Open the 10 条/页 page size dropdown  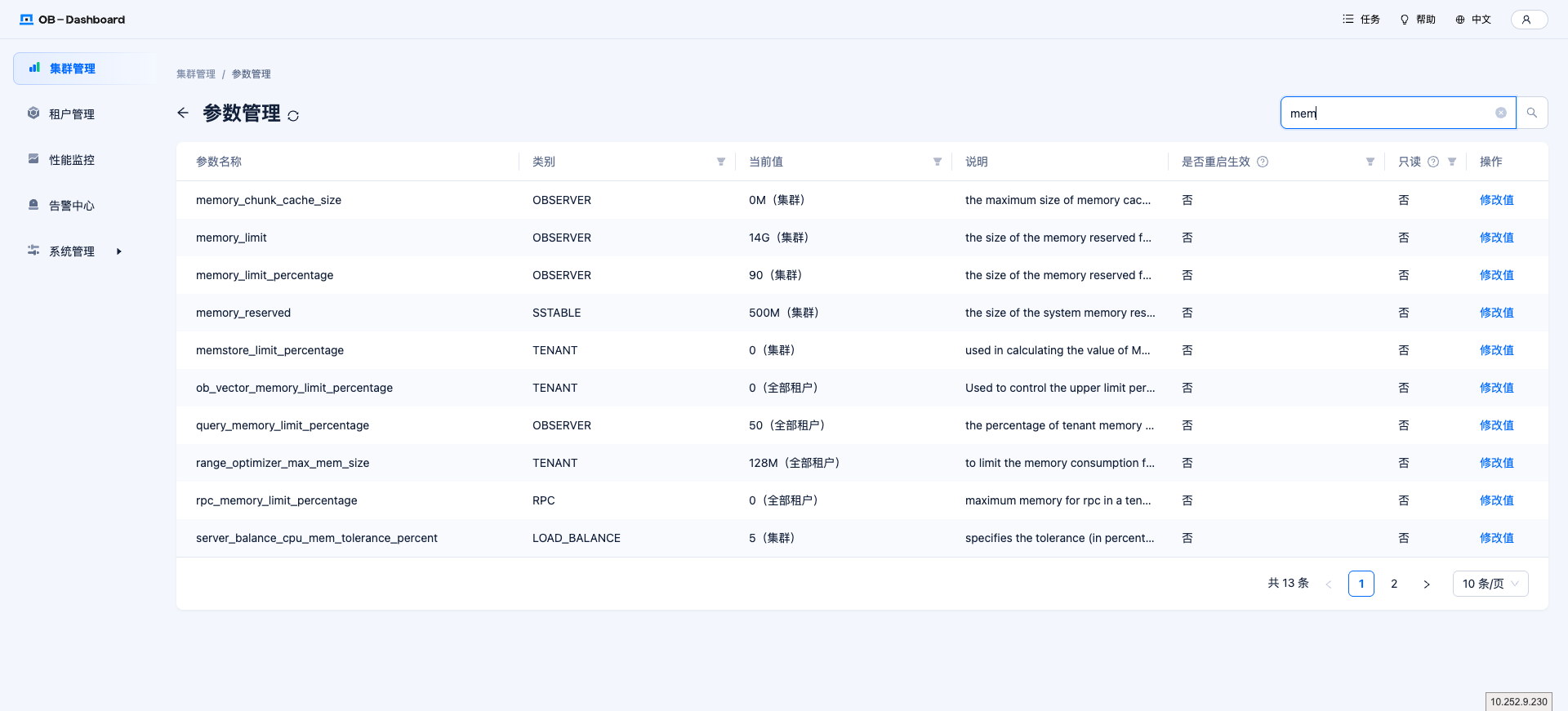click(1490, 584)
